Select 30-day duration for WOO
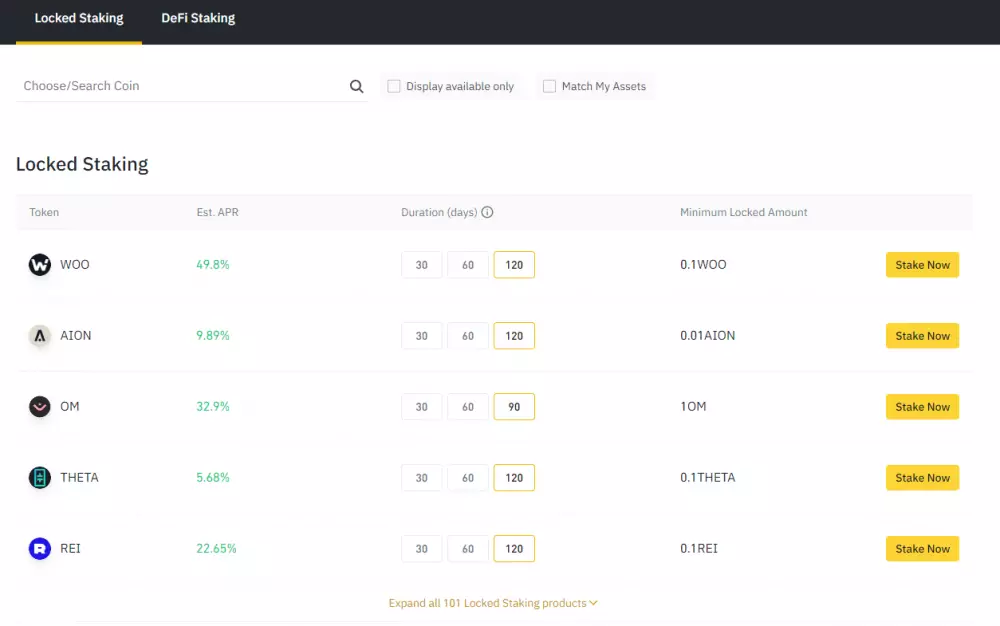 (421, 264)
